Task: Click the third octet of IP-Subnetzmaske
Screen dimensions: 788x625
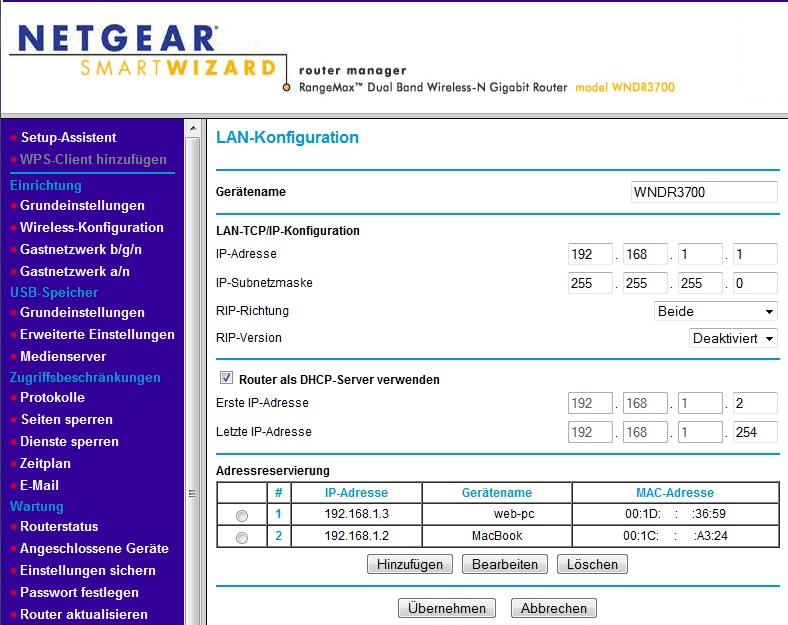Action: click(700, 283)
